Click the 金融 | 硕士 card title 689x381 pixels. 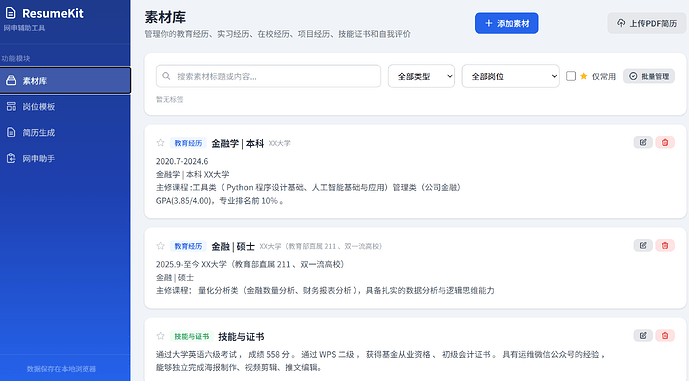click(233, 247)
